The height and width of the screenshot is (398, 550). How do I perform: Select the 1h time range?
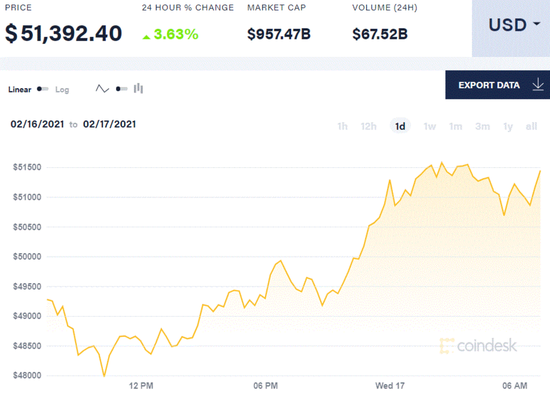pos(342,126)
